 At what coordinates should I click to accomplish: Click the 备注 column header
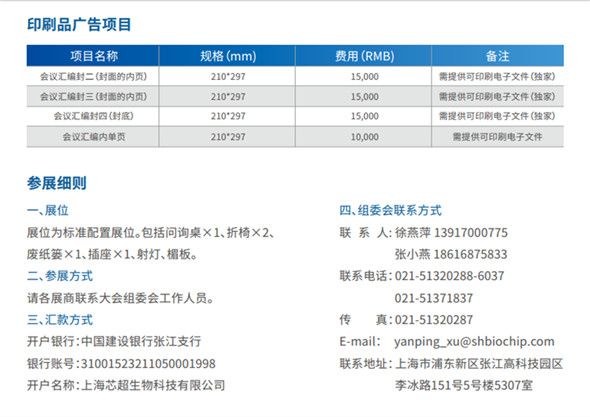[497, 56]
